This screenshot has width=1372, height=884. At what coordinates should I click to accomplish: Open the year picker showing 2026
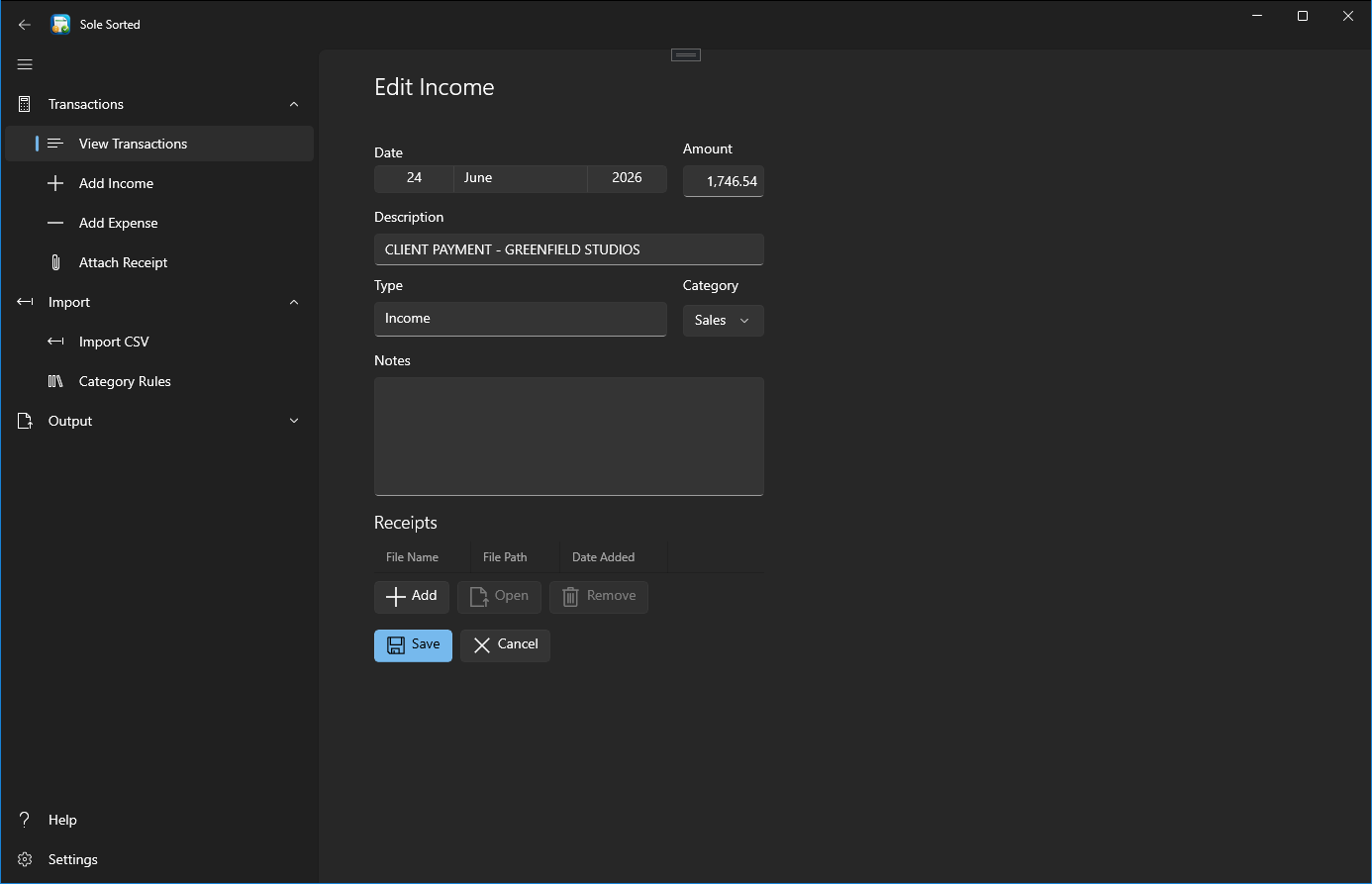627,178
